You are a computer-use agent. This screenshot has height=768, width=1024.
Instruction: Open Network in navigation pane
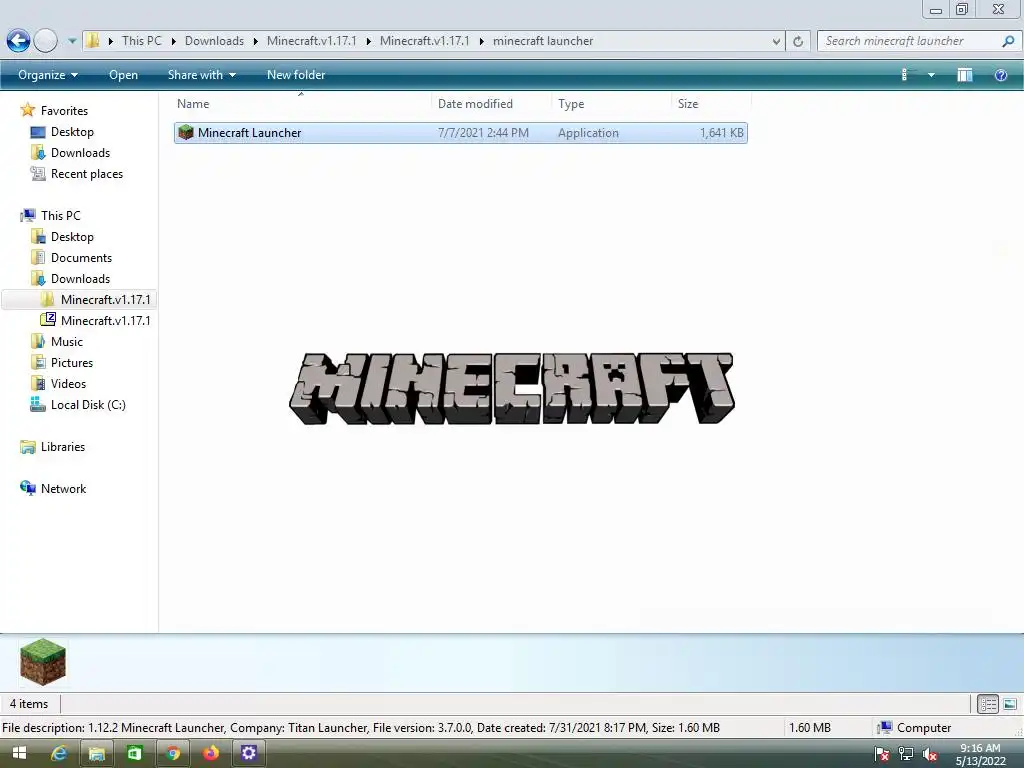[63, 488]
